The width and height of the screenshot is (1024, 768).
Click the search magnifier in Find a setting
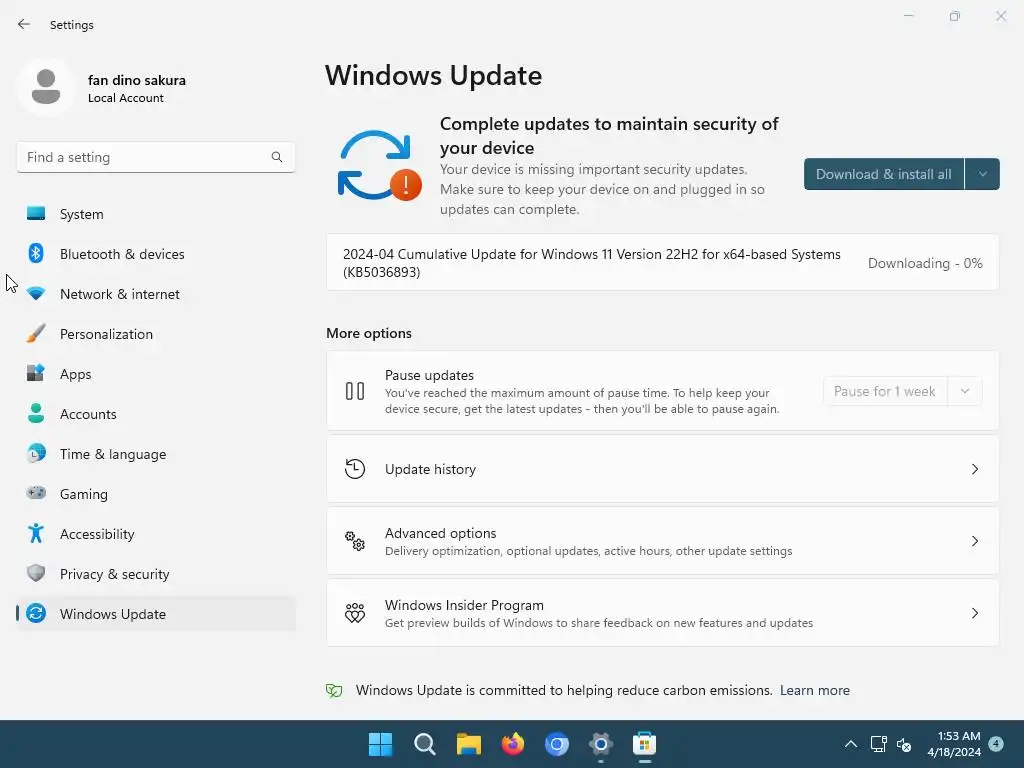tap(277, 157)
